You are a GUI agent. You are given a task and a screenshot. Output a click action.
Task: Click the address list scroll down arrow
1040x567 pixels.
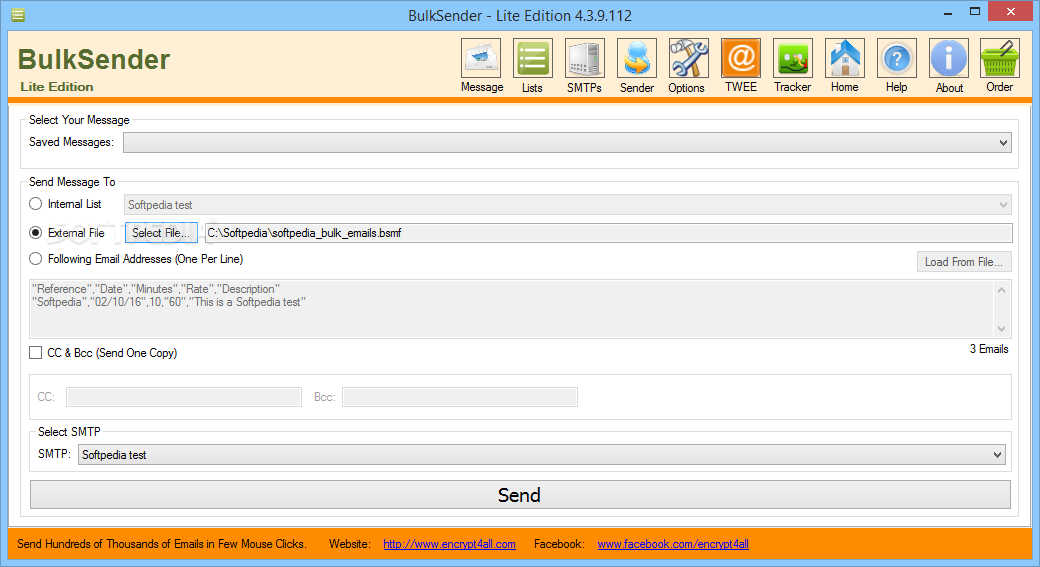[x=1002, y=329]
